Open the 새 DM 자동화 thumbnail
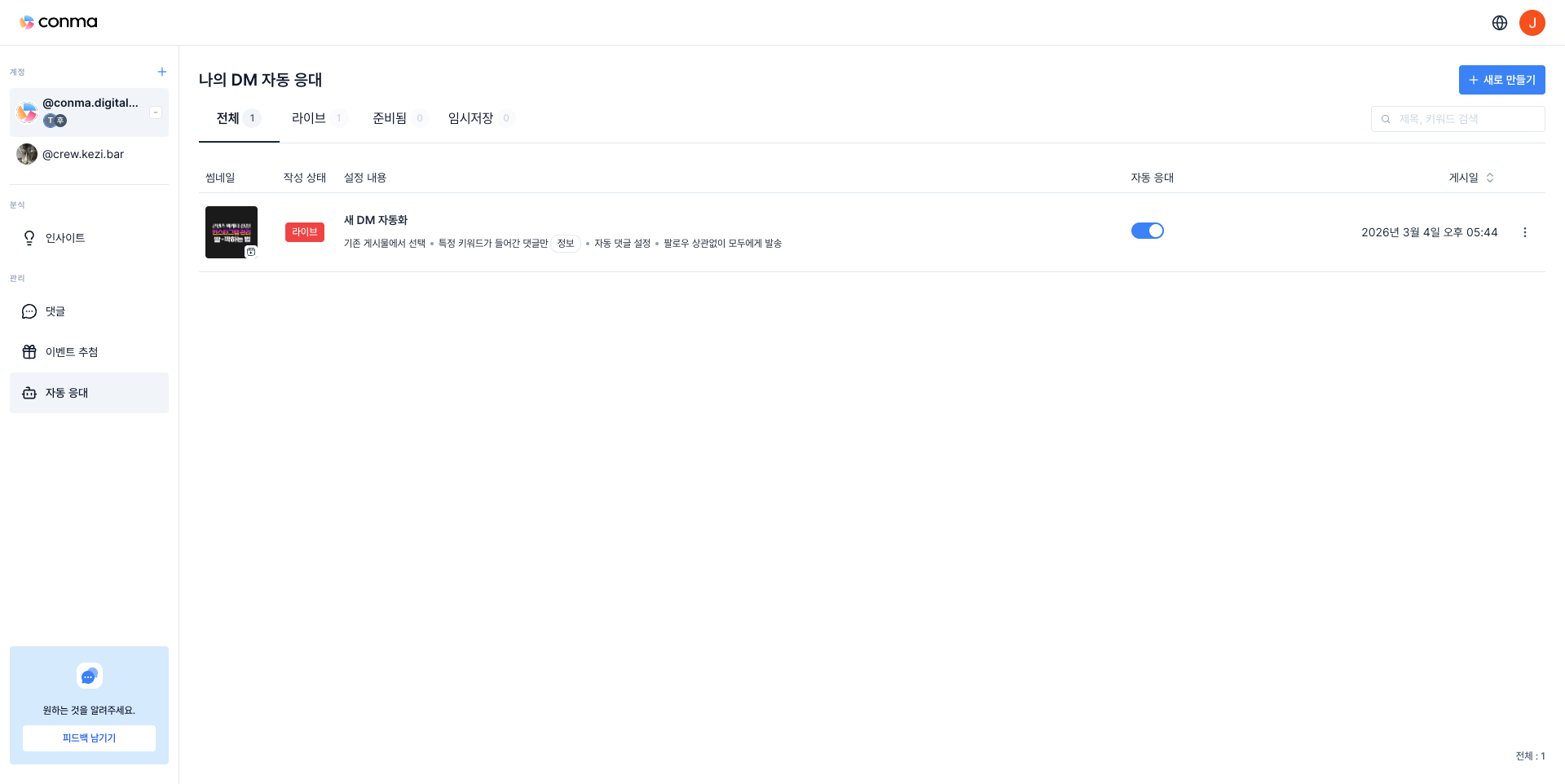Image resolution: width=1565 pixels, height=784 pixels. click(x=231, y=232)
